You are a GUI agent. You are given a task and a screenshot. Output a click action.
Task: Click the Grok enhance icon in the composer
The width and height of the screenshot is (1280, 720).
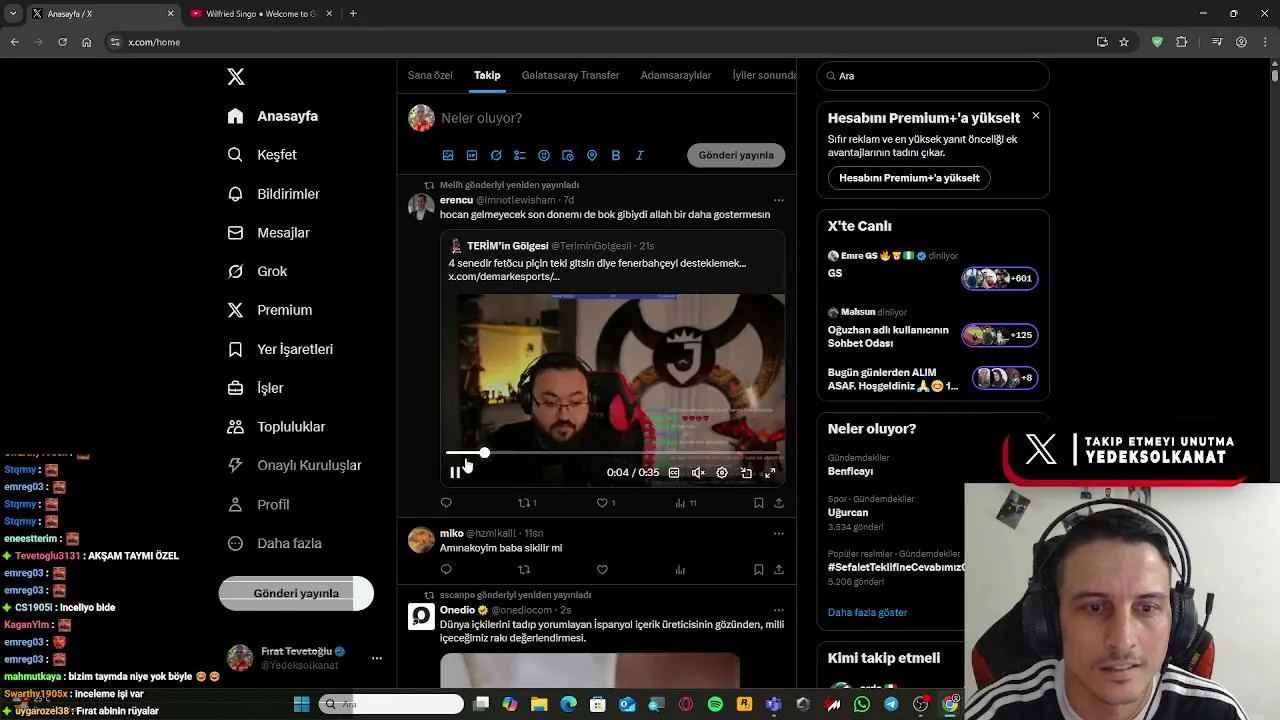496,155
